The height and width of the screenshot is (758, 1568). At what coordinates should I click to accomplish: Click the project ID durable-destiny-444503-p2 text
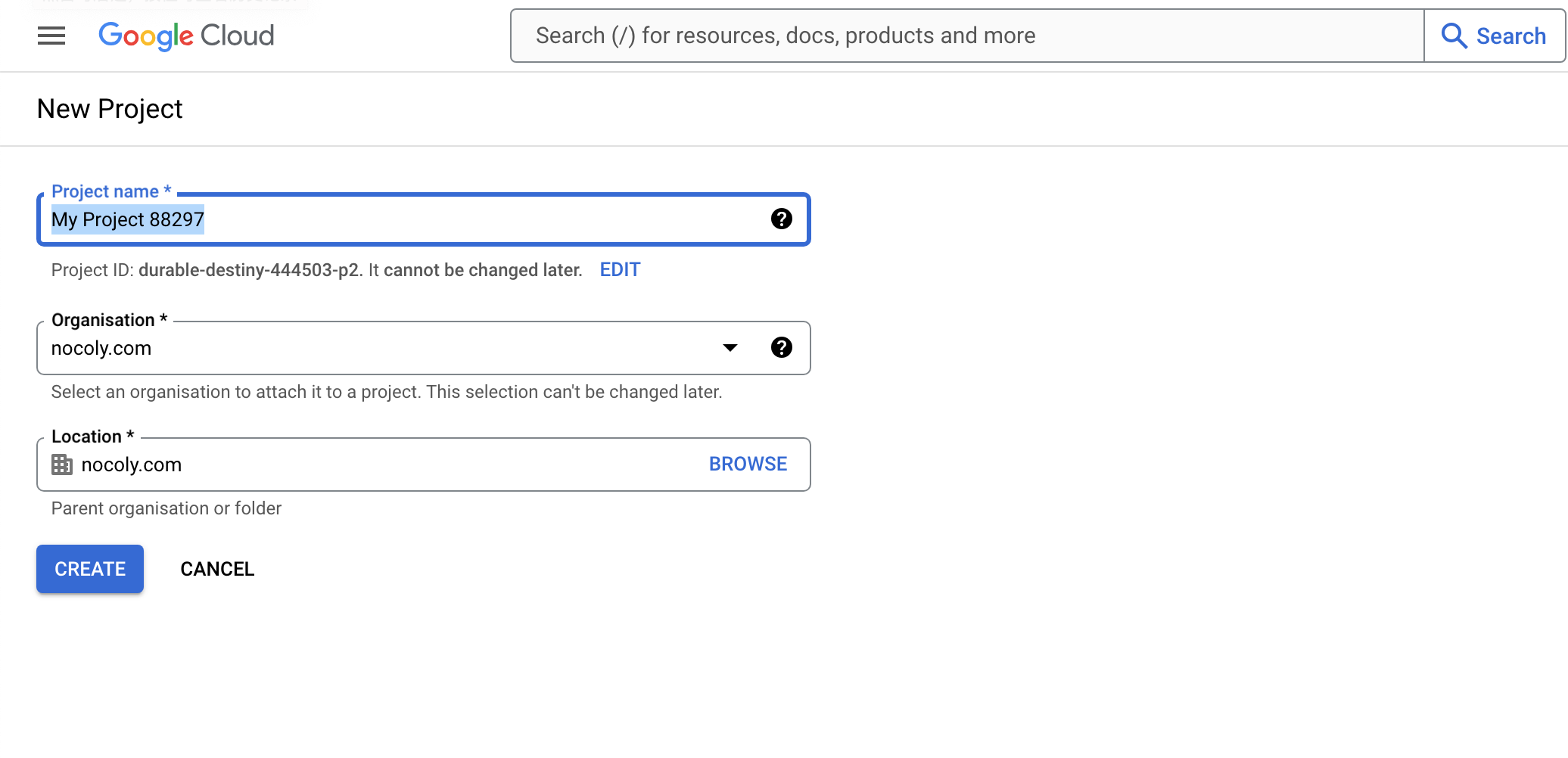(x=250, y=270)
